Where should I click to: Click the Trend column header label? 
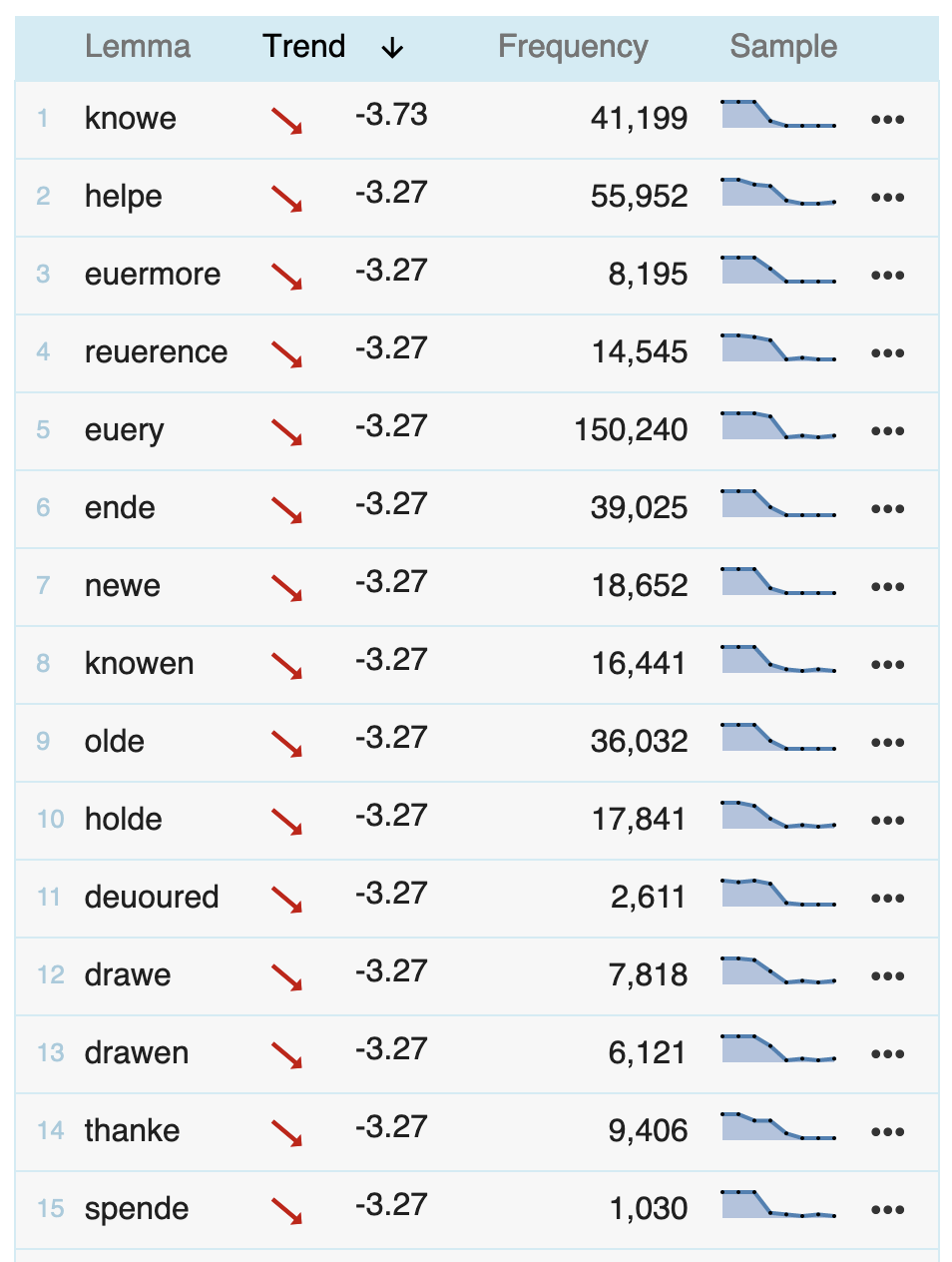(x=304, y=46)
